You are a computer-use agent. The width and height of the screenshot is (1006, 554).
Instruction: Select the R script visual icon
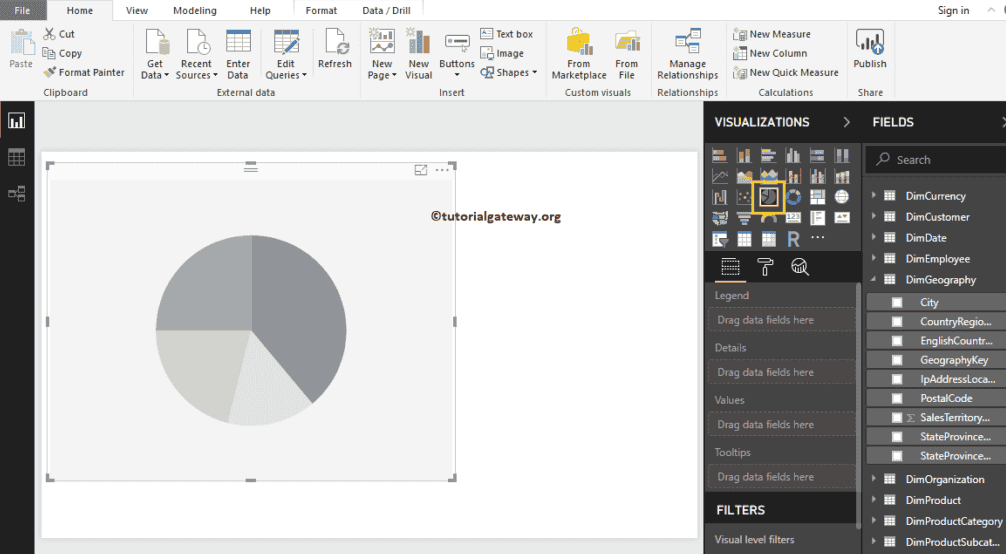pyautogui.click(x=793, y=239)
